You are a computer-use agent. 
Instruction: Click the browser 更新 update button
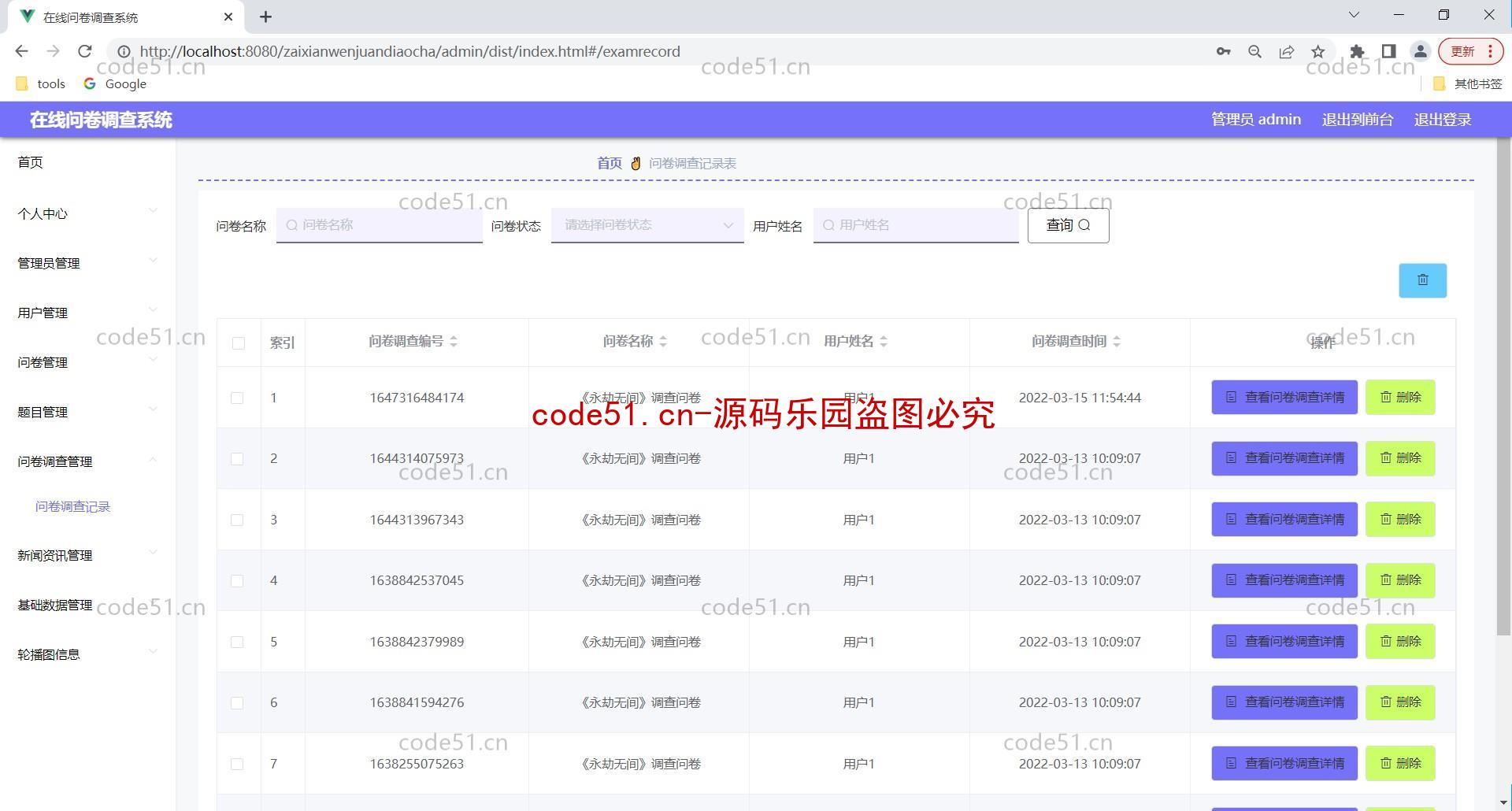click(1471, 51)
